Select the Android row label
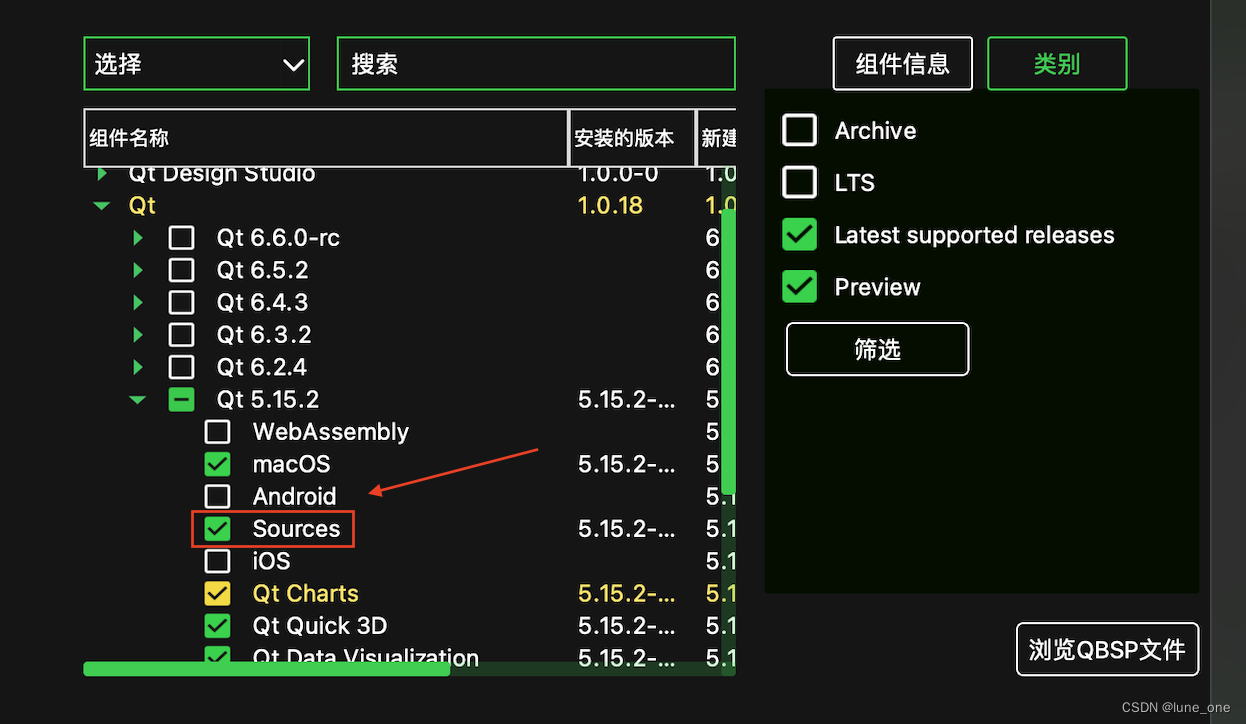Screen dimensions: 1246x724 tap(294, 496)
